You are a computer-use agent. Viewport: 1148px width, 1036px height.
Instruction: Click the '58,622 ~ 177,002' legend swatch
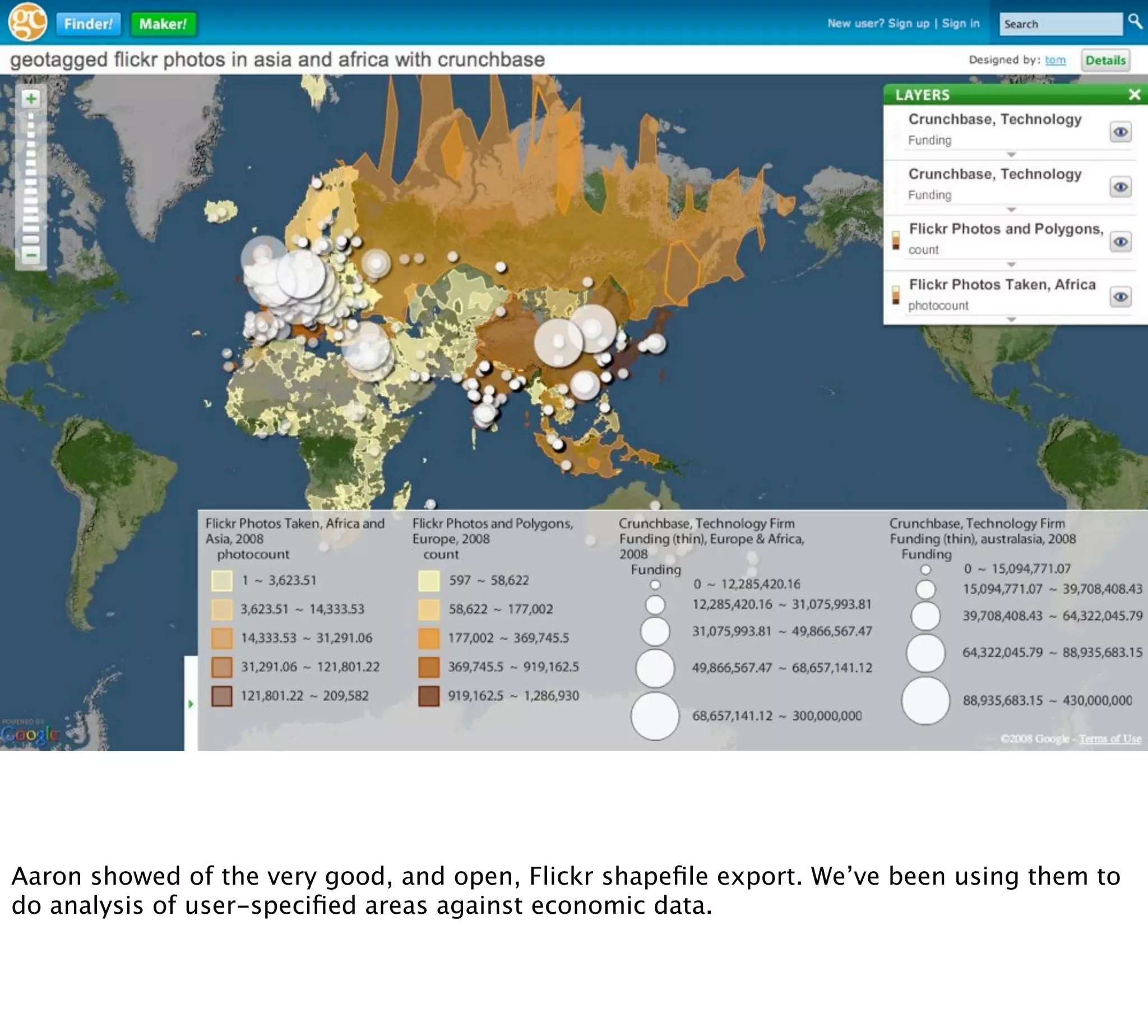(x=429, y=609)
